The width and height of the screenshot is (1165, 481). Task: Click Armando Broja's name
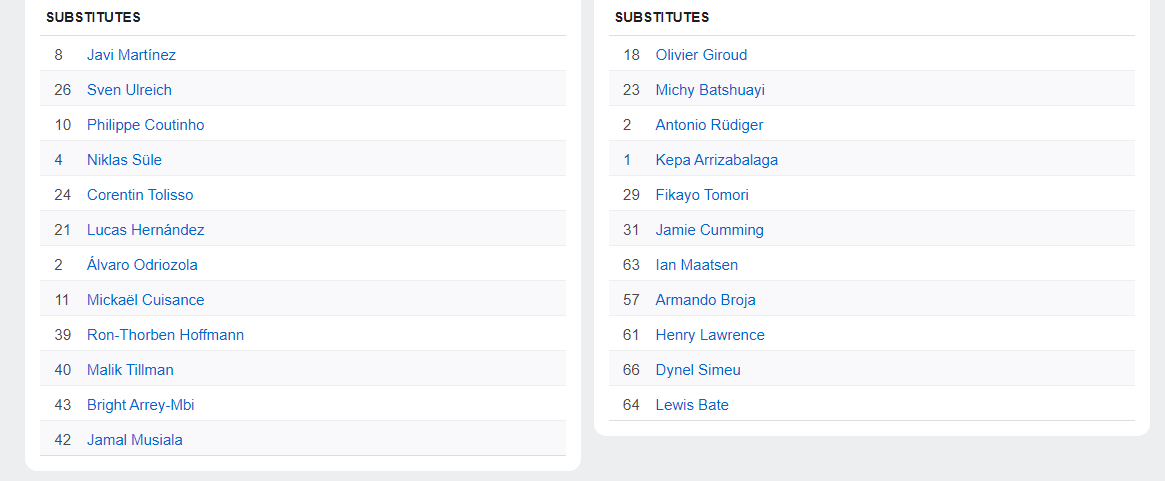[x=705, y=300]
